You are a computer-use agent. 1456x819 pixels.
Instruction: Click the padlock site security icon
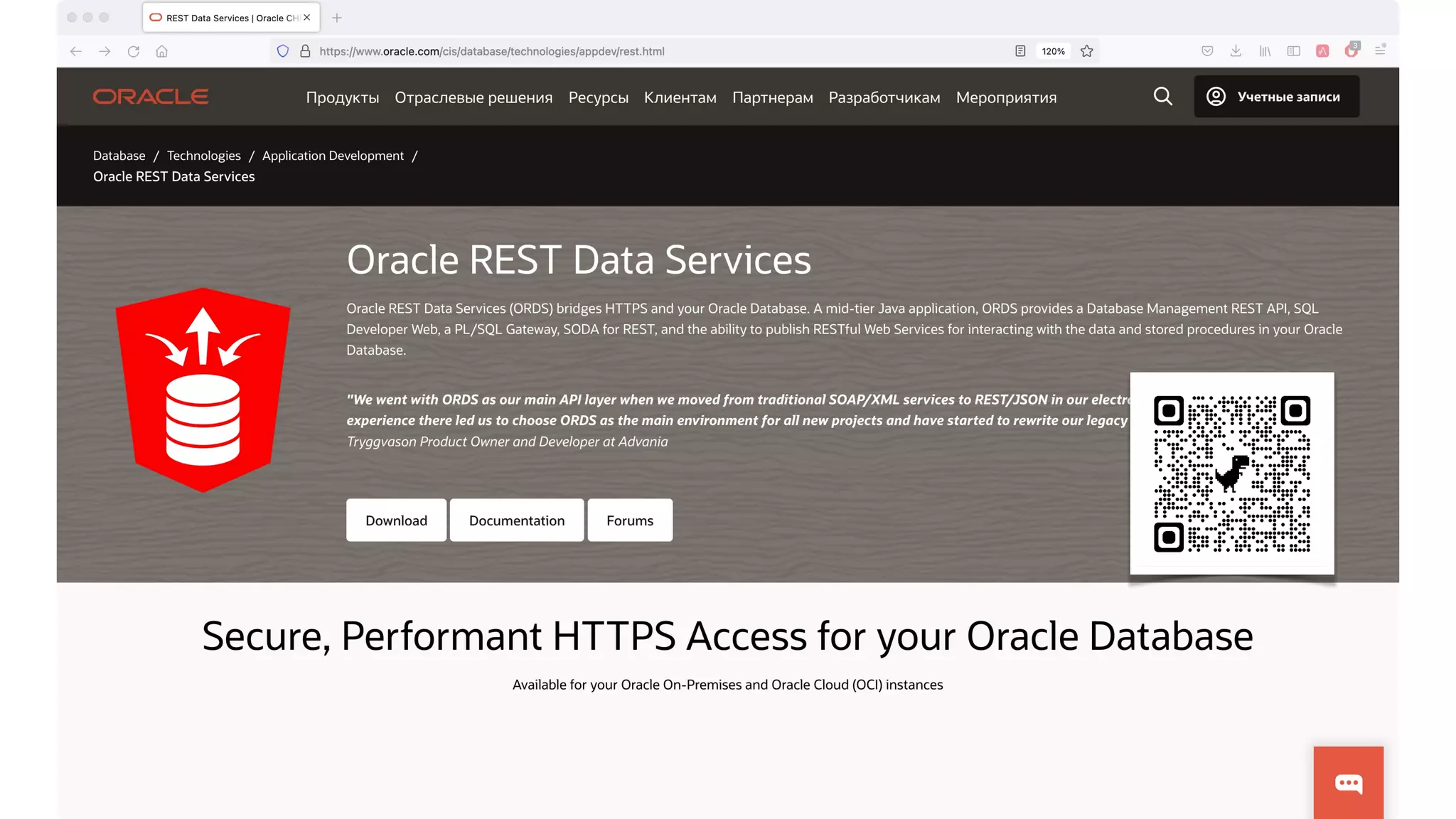[x=305, y=51]
